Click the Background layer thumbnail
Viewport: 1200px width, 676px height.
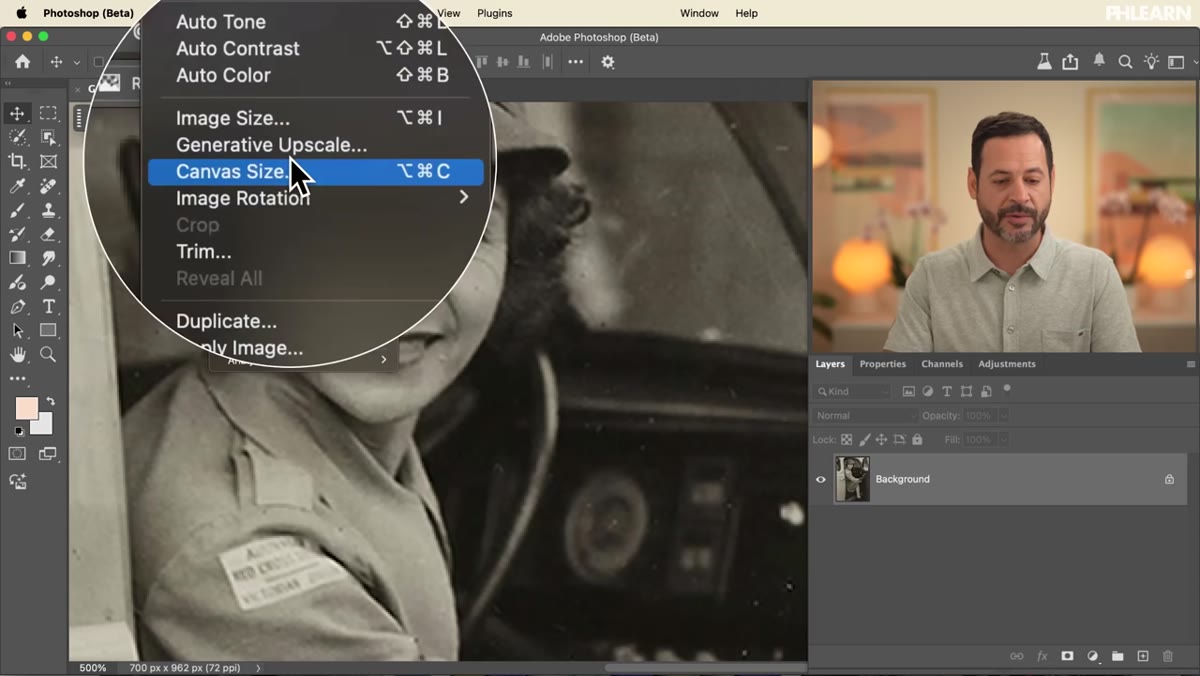pyautogui.click(x=853, y=479)
